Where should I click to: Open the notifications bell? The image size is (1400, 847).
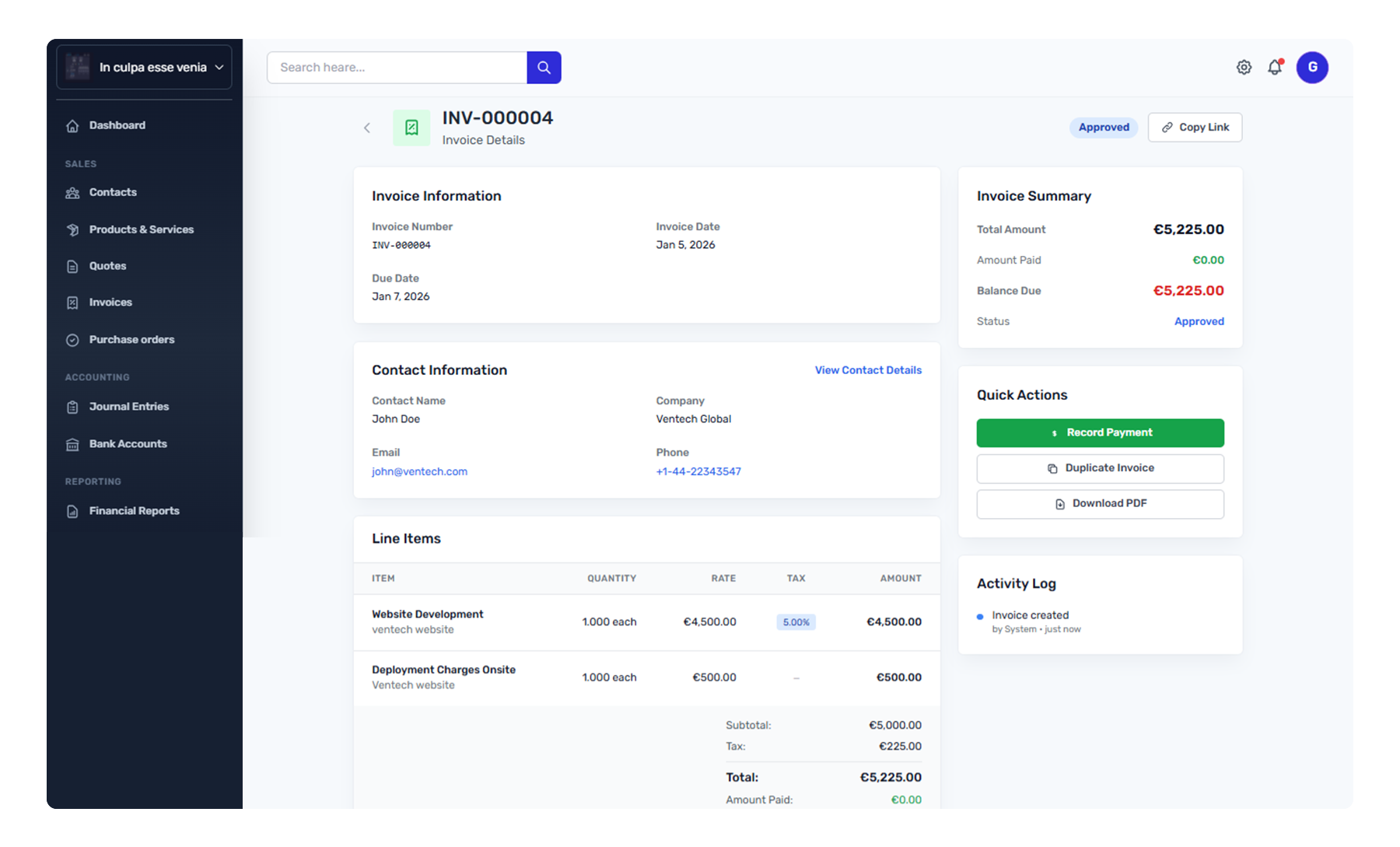coord(1275,68)
